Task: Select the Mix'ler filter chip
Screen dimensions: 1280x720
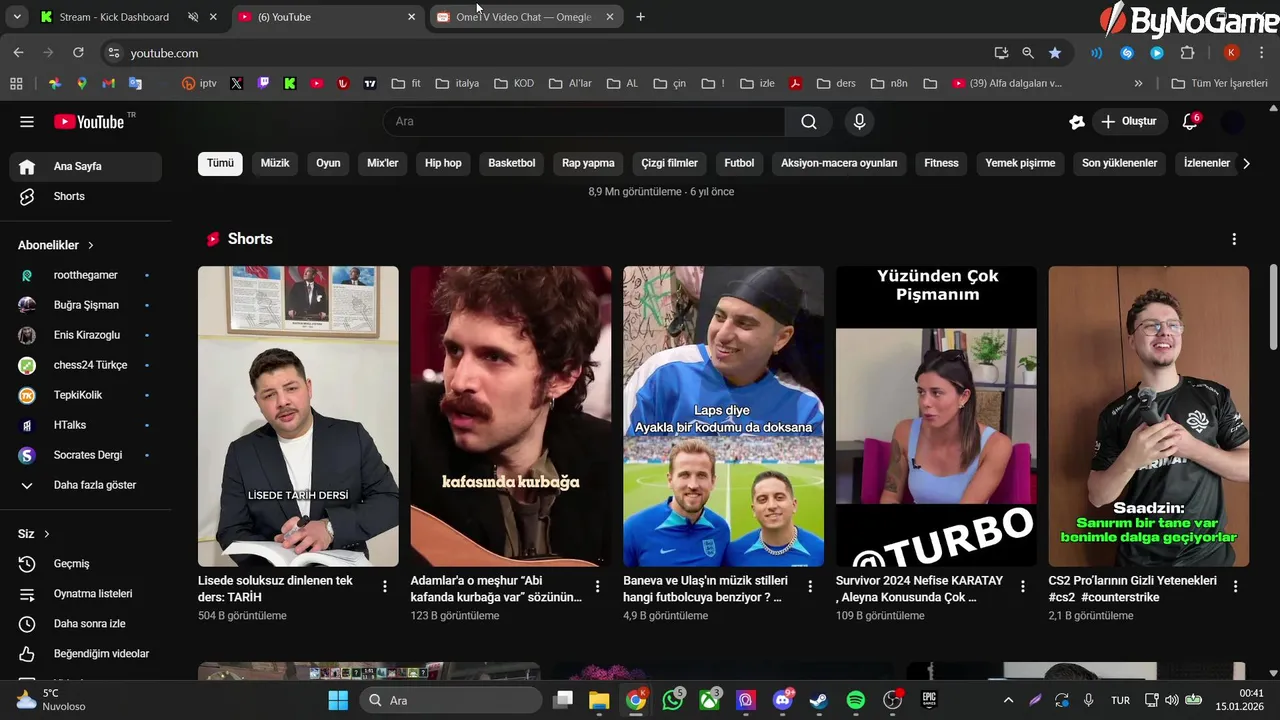Action: [382, 163]
